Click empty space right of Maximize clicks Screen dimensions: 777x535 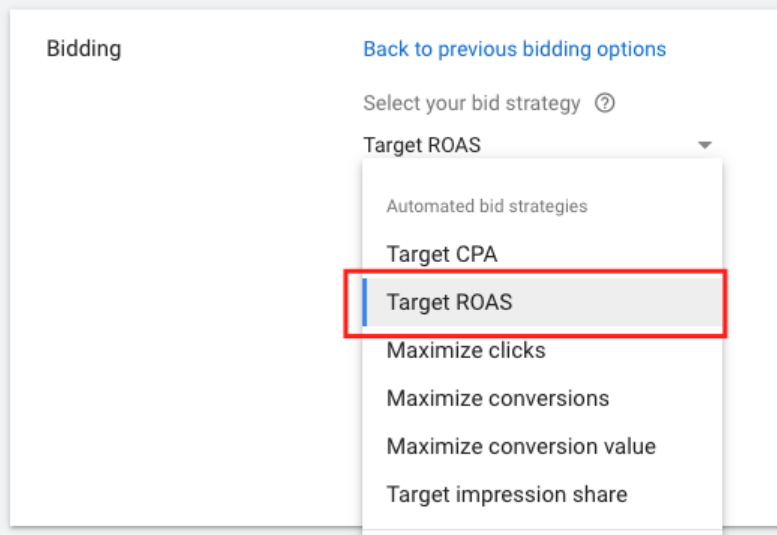[x=640, y=350]
